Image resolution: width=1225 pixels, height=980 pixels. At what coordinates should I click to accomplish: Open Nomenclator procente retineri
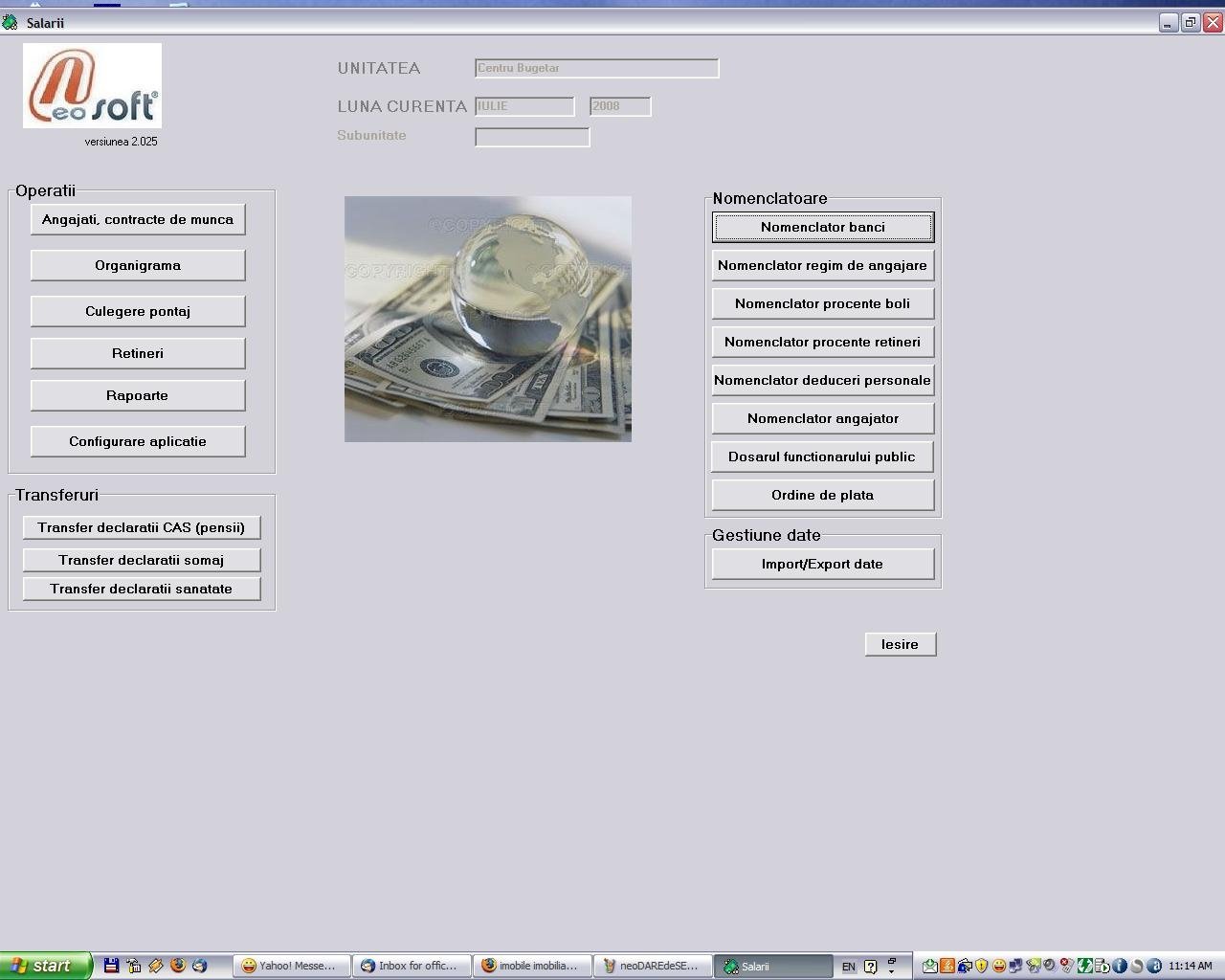click(823, 342)
